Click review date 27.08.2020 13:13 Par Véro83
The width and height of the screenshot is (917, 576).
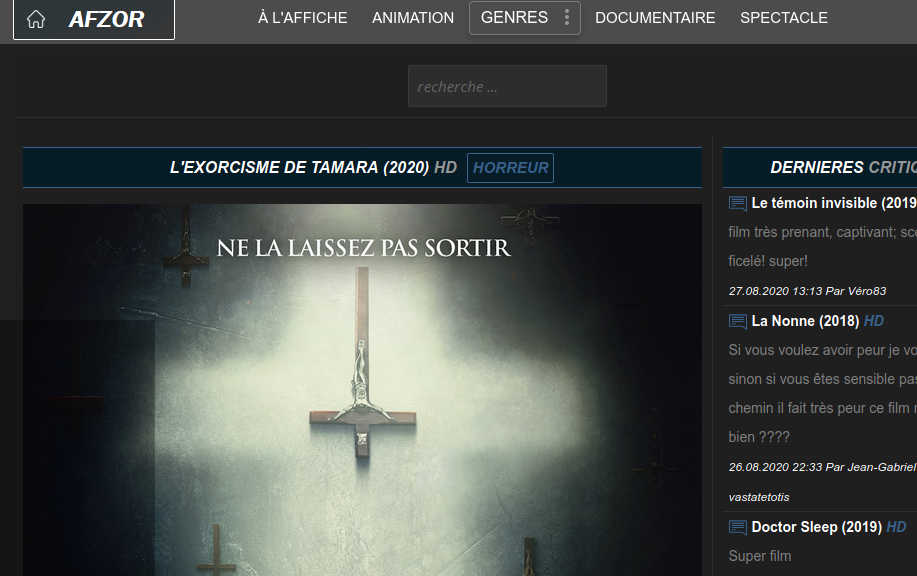(807, 291)
